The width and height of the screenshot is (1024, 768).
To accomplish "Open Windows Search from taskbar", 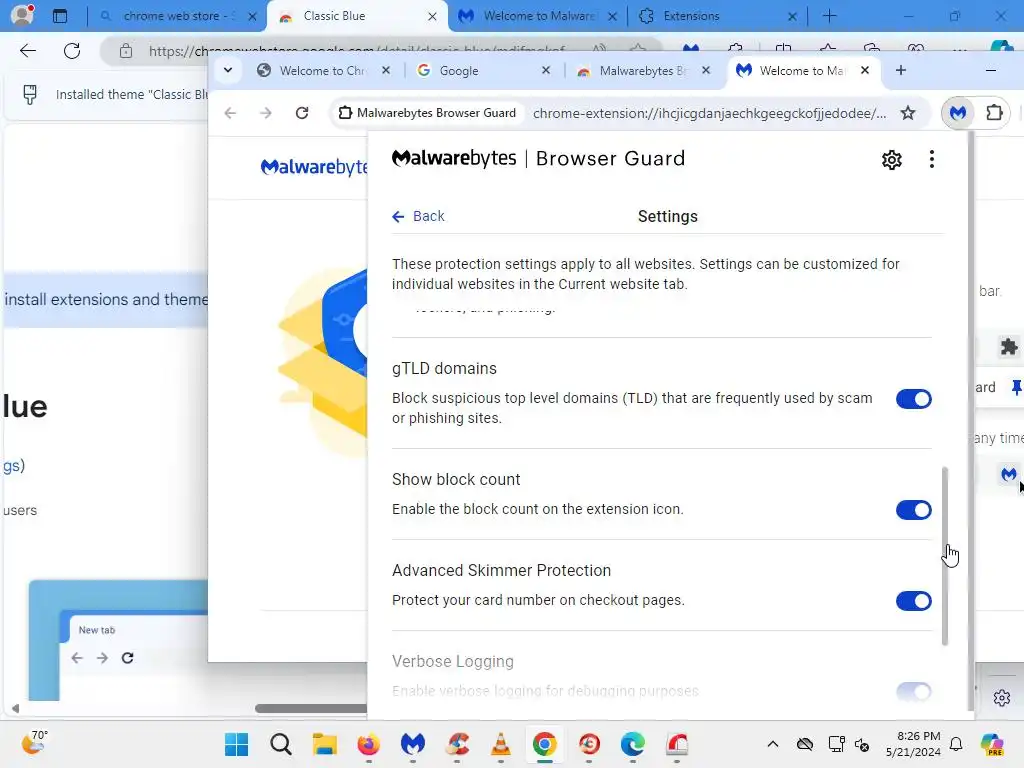I will 281,744.
